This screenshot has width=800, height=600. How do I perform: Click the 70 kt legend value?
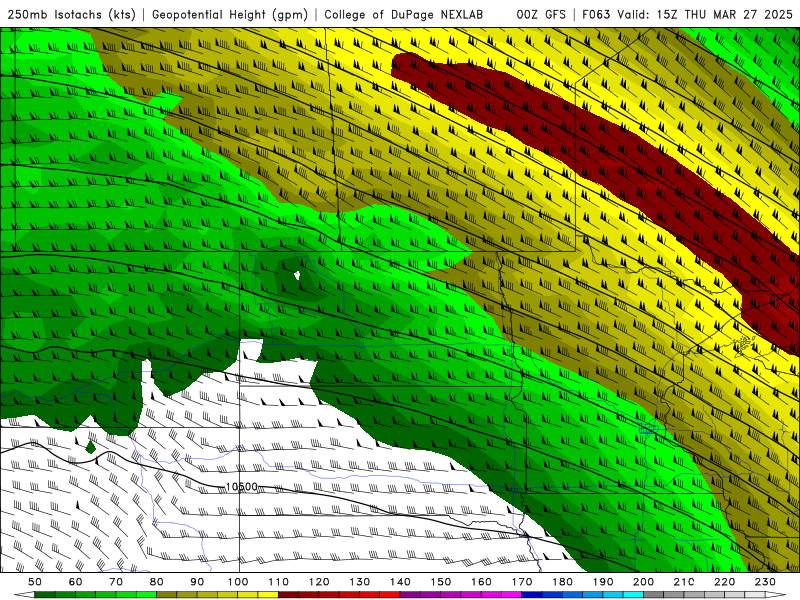[116, 582]
